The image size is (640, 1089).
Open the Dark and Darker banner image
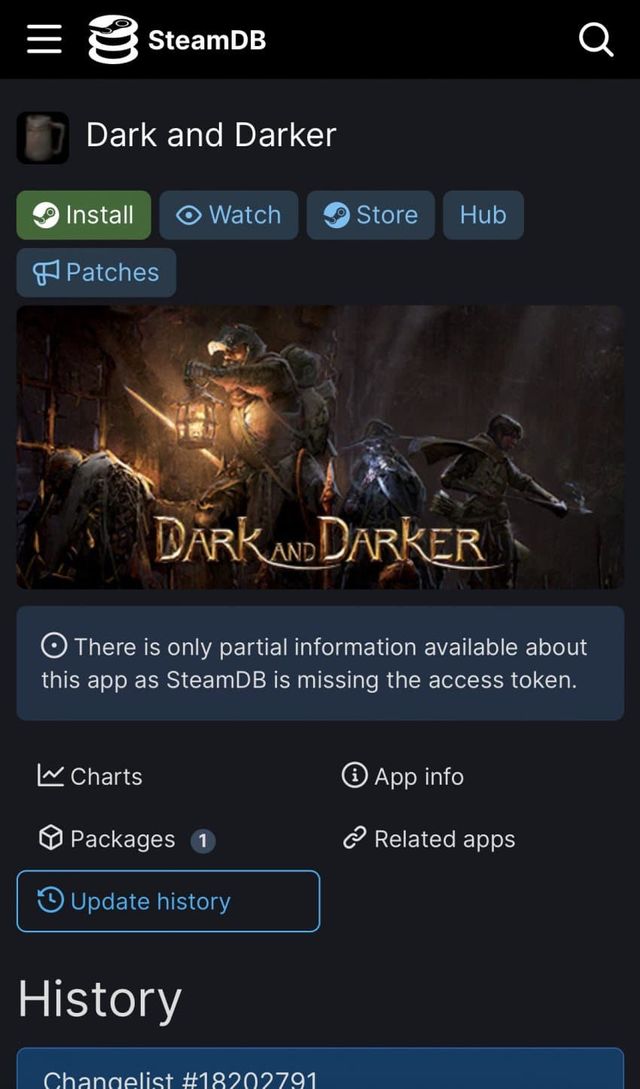320,447
